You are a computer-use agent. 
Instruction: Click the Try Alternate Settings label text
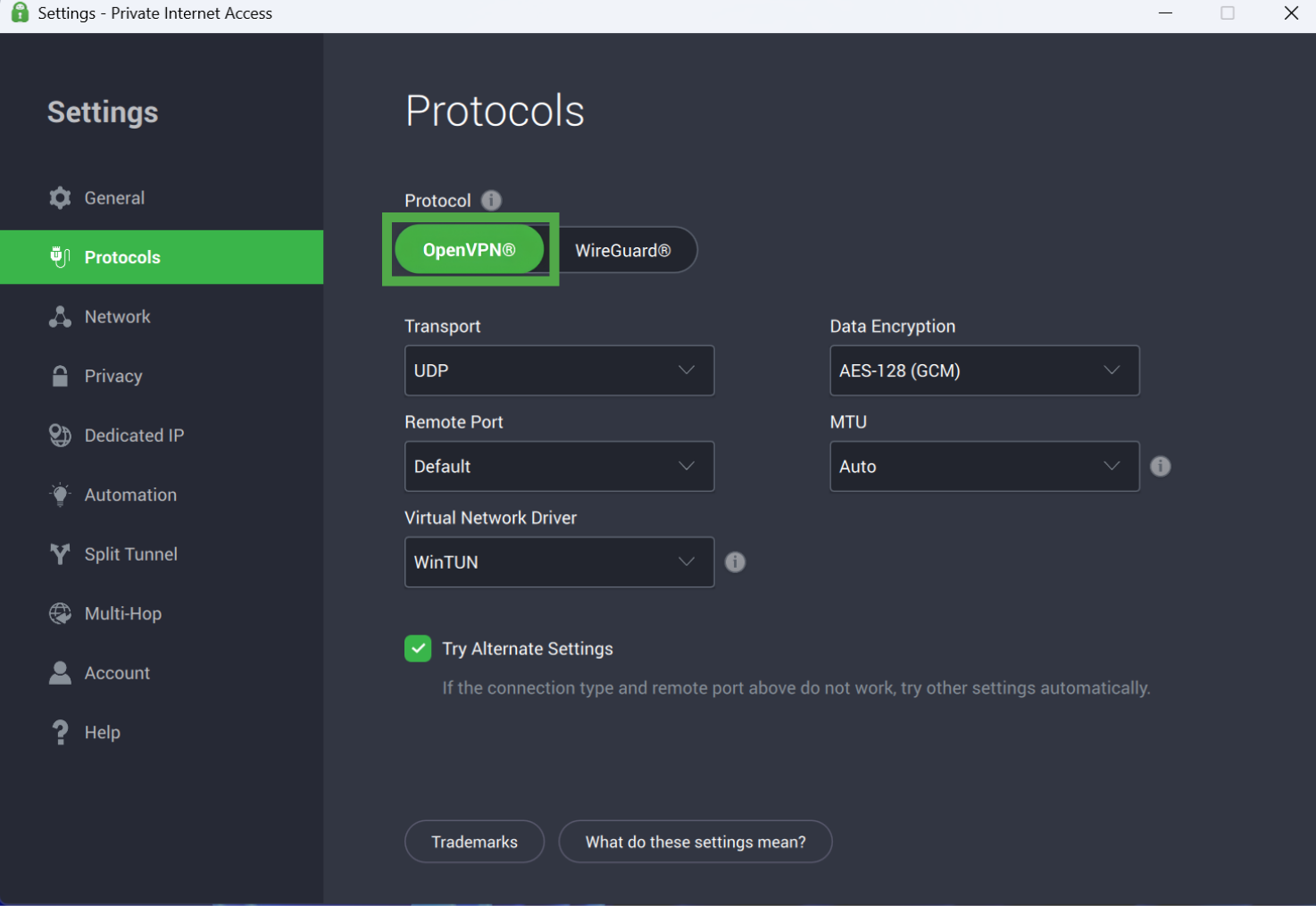[528, 649]
